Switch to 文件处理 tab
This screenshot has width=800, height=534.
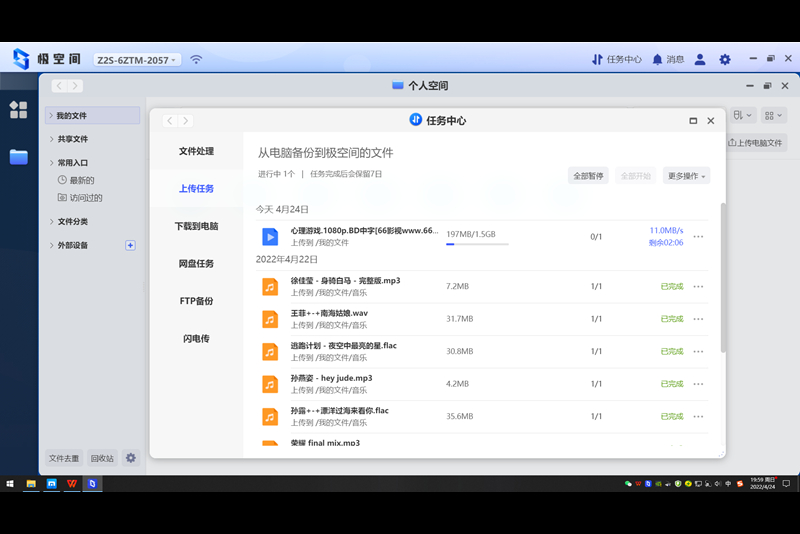tap(196, 151)
